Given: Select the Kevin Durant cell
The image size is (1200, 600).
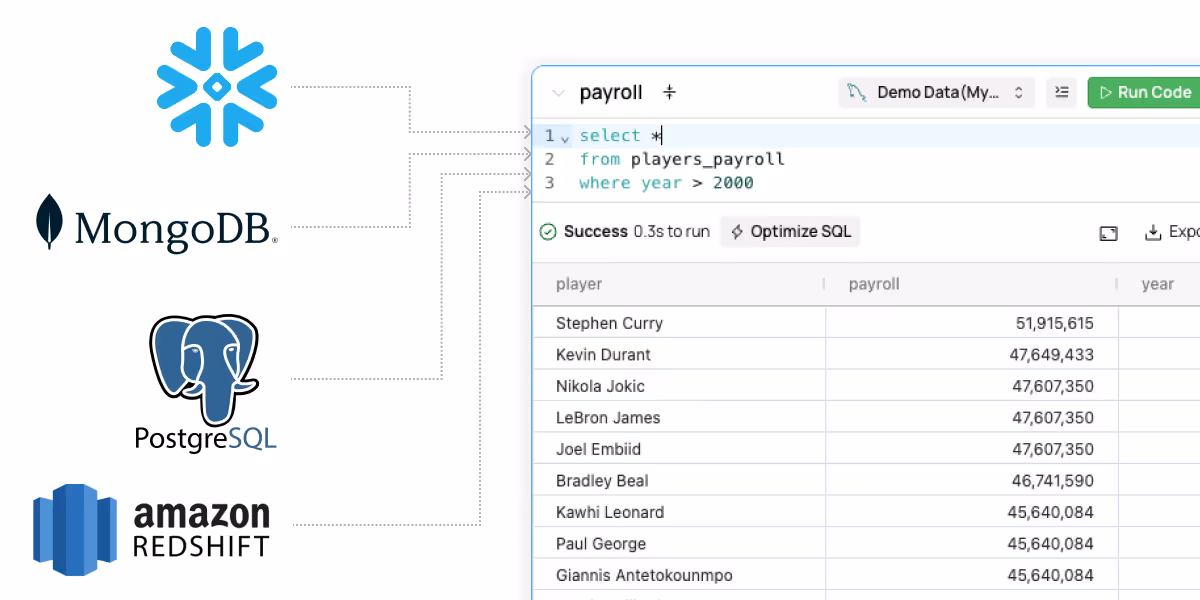Looking at the screenshot, I should point(679,354).
